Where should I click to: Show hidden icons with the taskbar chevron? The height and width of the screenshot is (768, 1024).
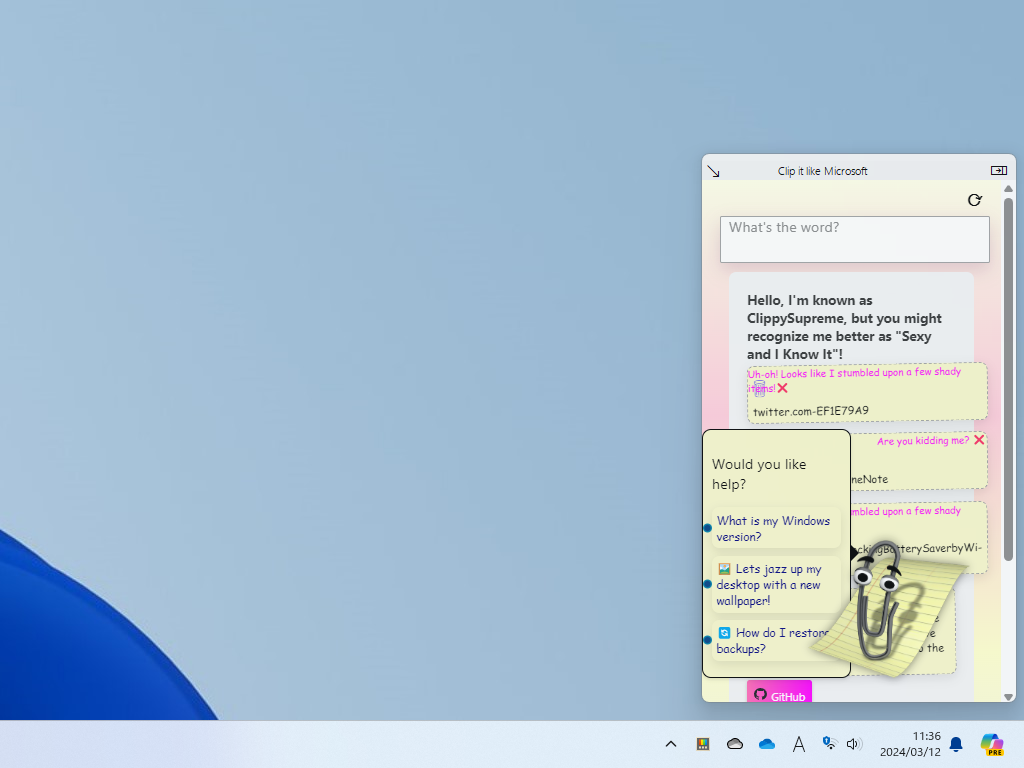click(x=671, y=744)
